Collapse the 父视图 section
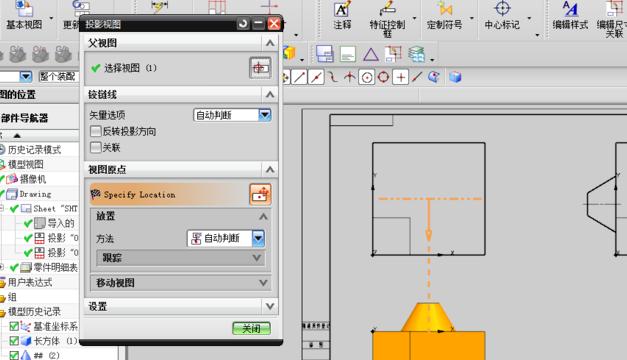Screen dimensions: 627x360 tap(270, 43)
